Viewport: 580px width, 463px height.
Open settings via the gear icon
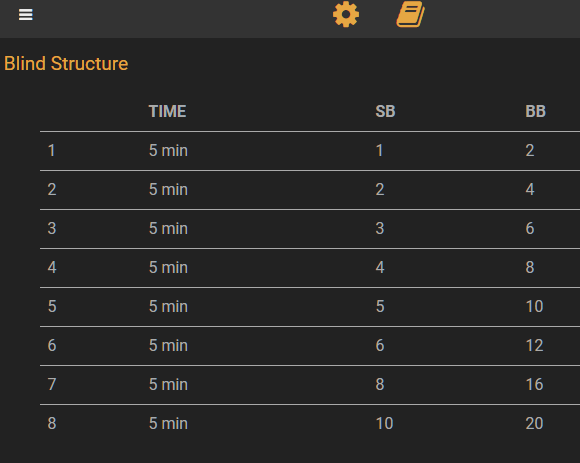click(346, 14)
